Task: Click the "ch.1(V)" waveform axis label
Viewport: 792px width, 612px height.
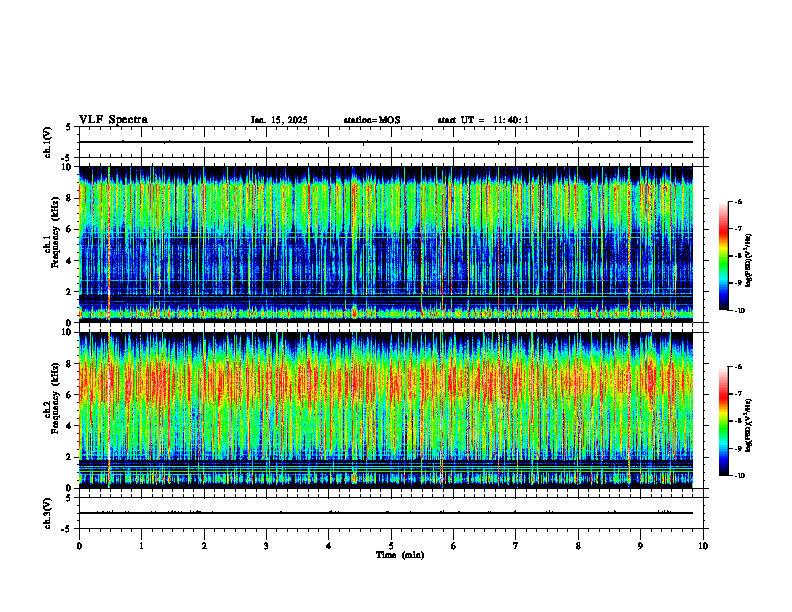Action: (47, 142)
